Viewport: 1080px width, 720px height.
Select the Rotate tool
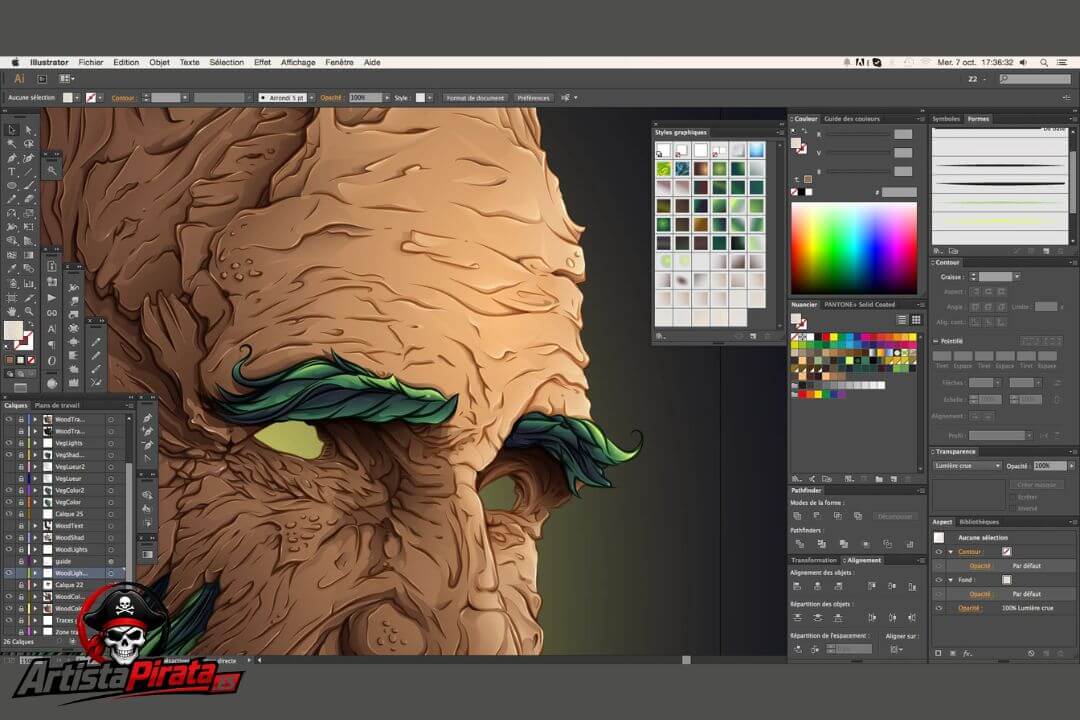pyautogui.click(x=12, y=214)
